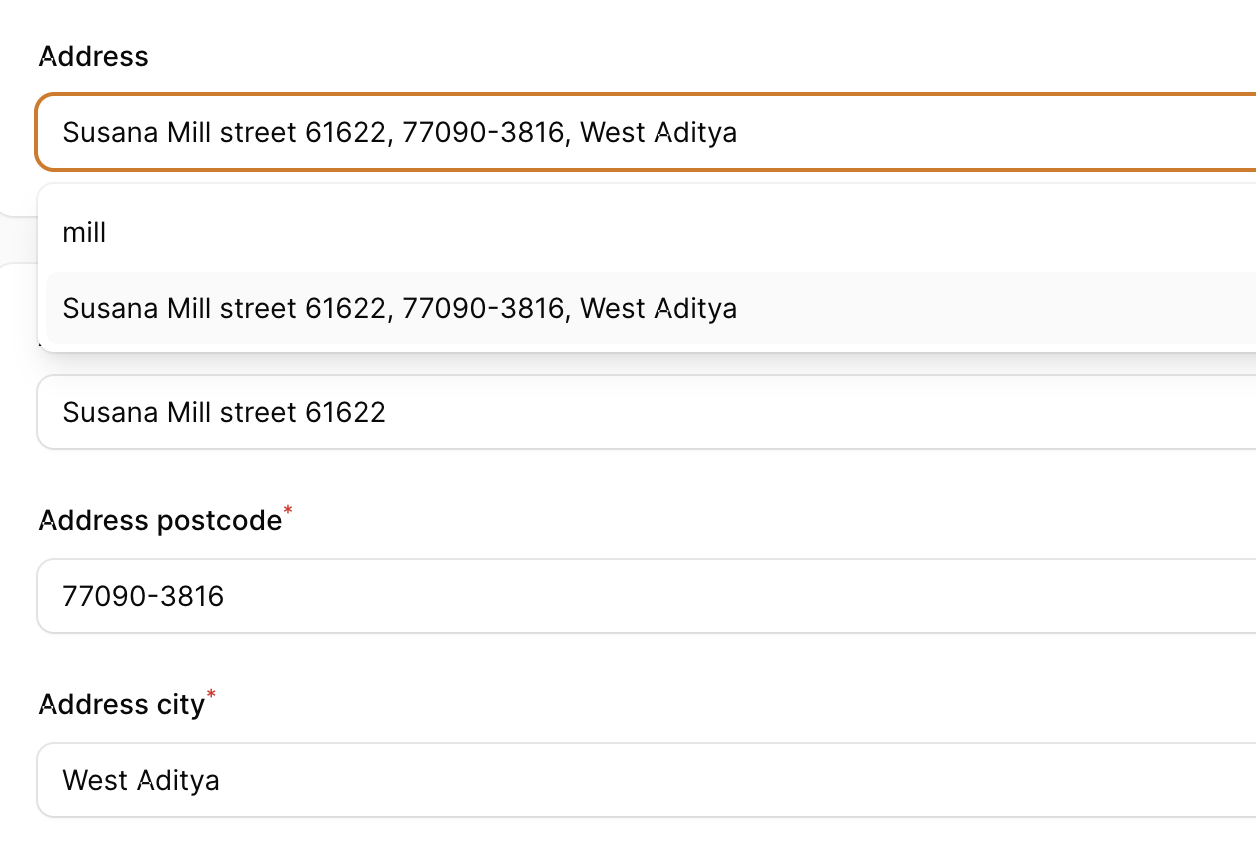Place cursor after 'mill' in search box
The width and height of the screenshot is (1256, 852).
(108, 233)
